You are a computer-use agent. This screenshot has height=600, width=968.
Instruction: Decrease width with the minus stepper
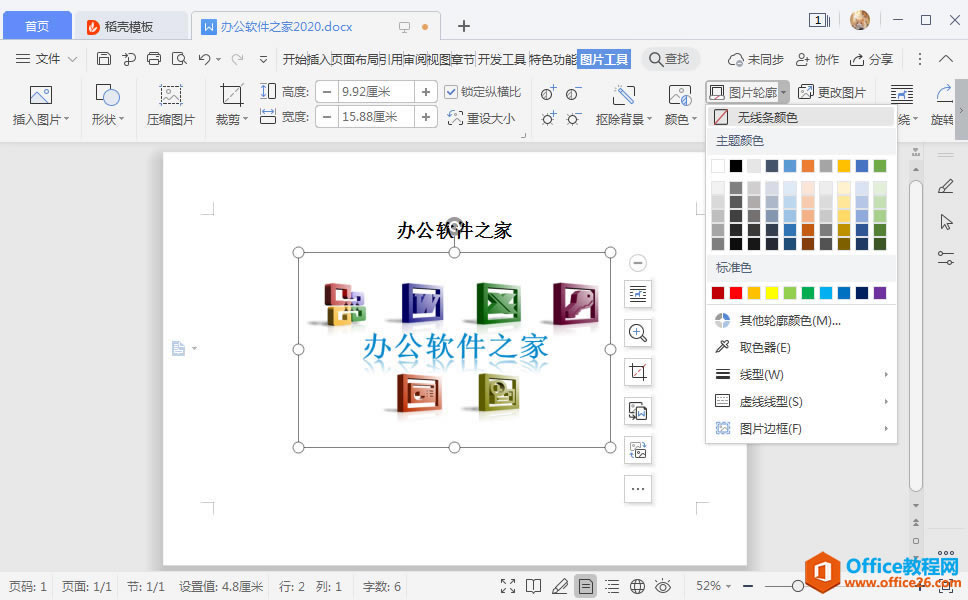click(327, 117)
